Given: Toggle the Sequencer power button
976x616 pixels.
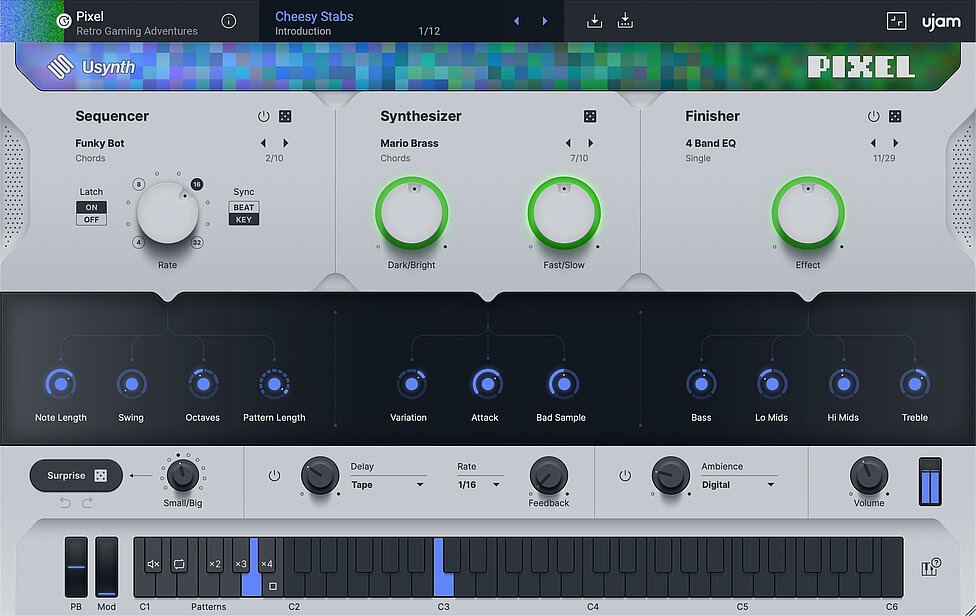Looking at the screenshot, I should [x=264, y=117].
